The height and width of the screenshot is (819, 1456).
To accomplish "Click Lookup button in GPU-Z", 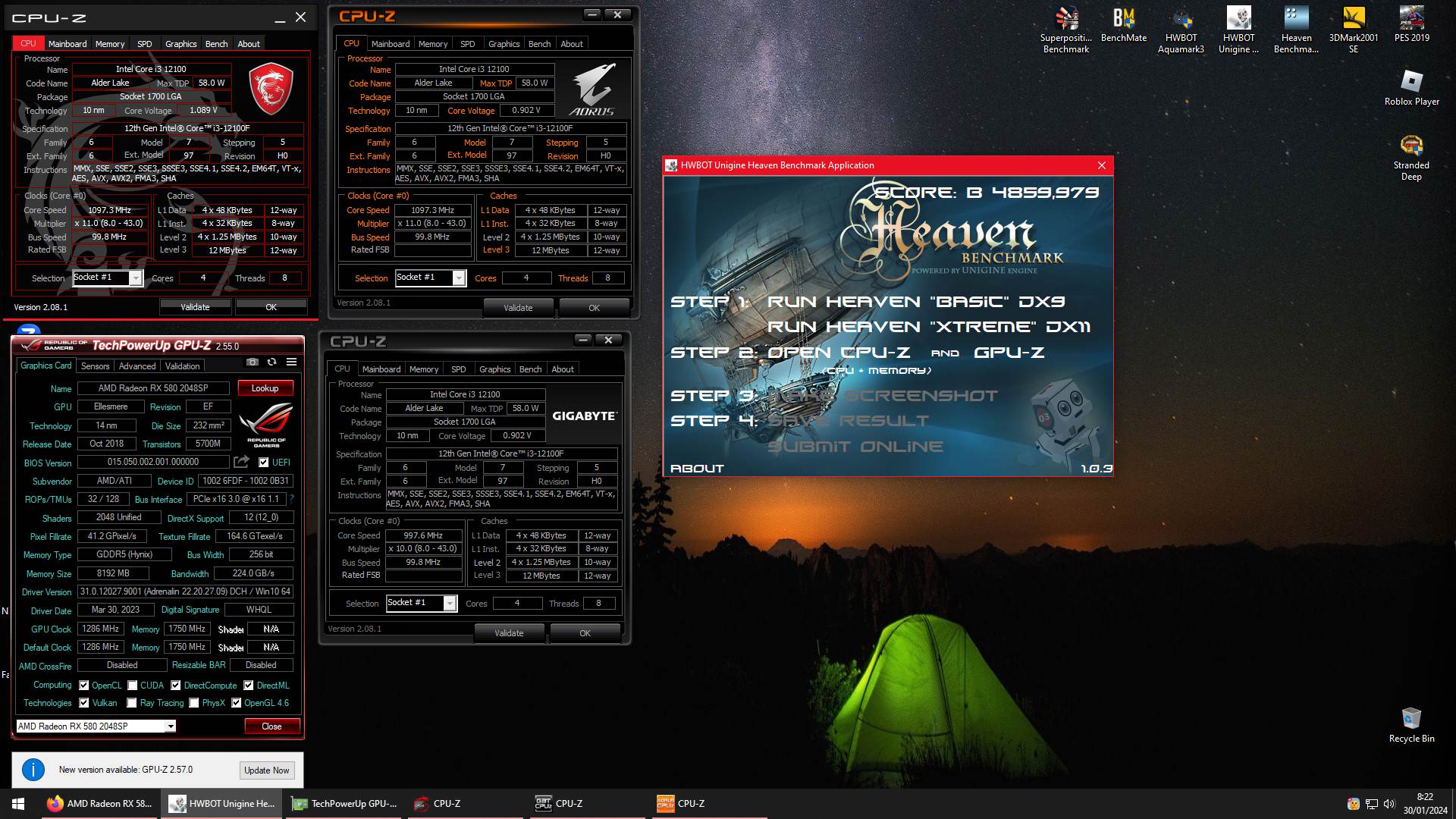I will click(x=265, y=388).
